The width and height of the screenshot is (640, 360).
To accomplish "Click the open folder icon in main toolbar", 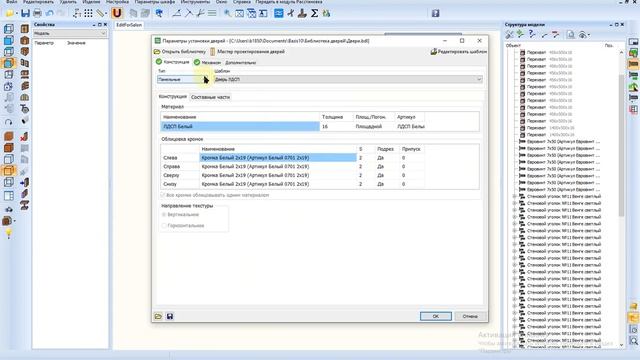I will 10,13.
